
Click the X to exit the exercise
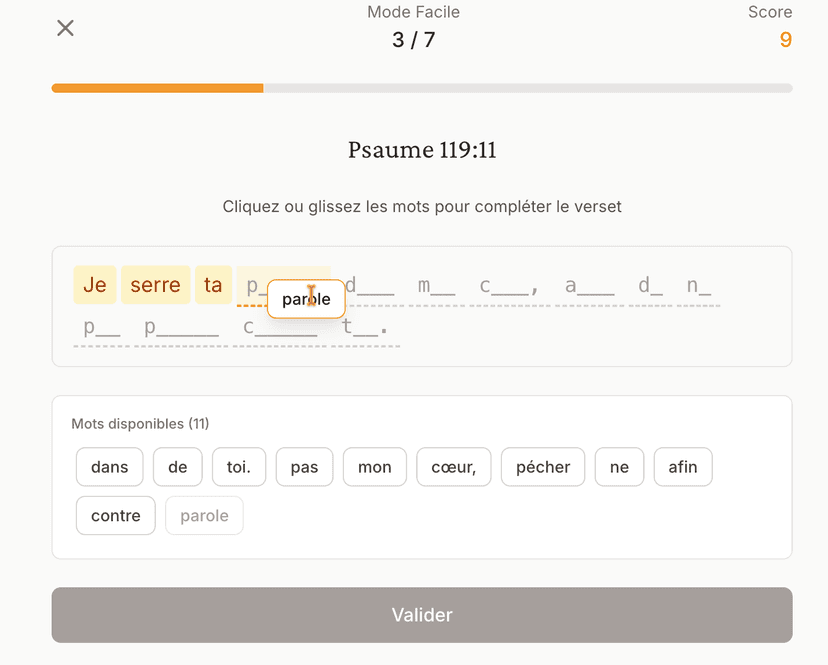65,28
